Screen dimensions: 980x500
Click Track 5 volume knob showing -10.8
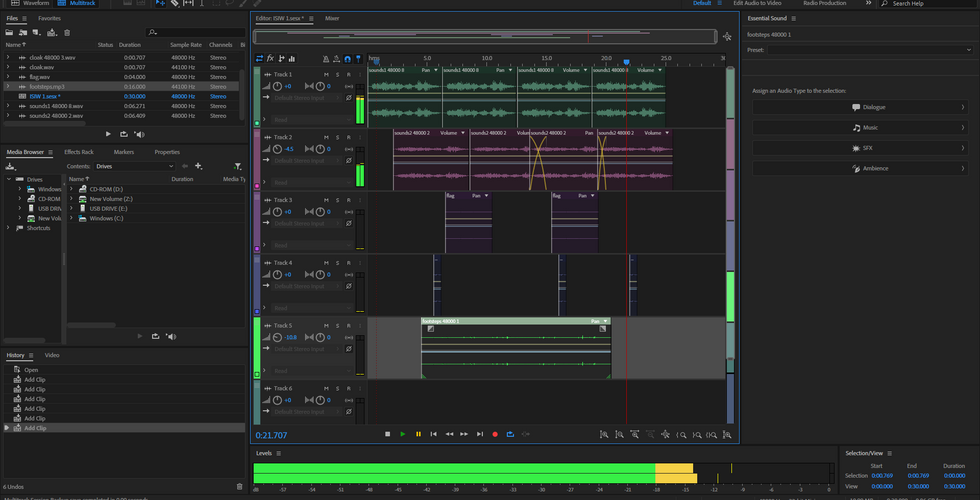[x=278, y=338]
